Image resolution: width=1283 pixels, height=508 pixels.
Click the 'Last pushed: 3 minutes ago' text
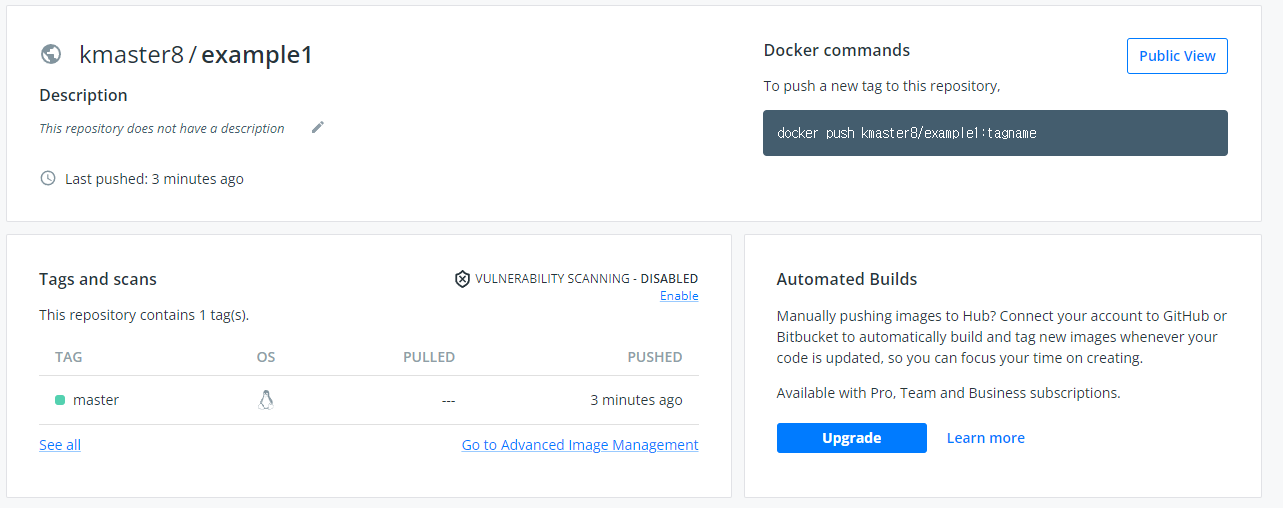click(x=154, y=179)
